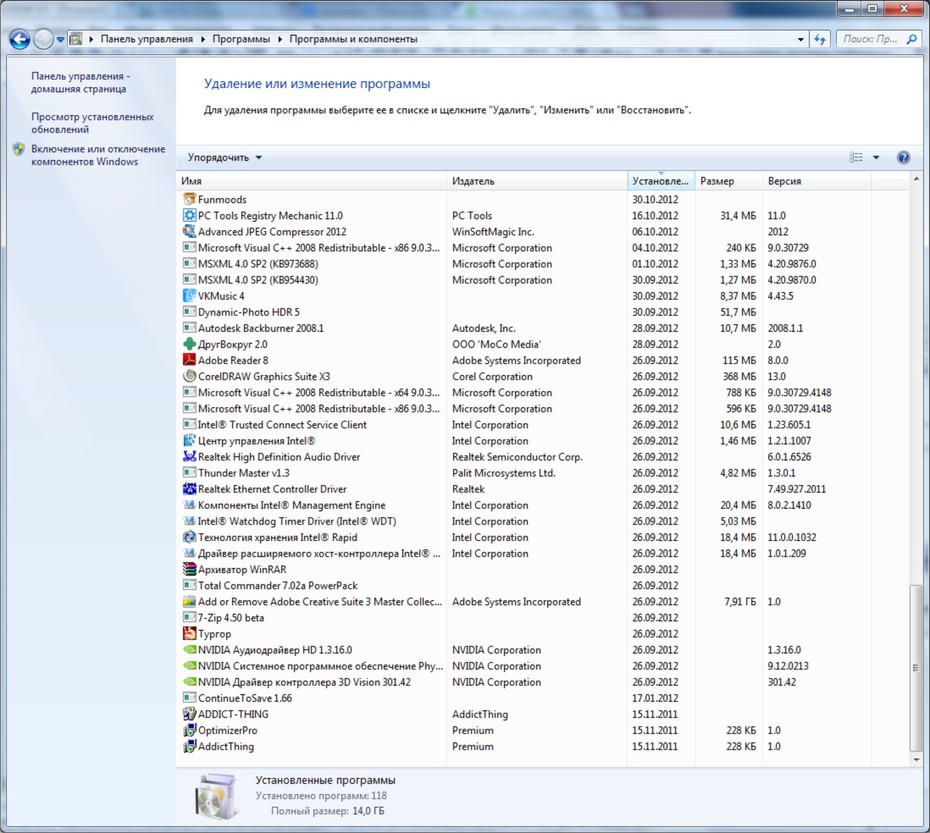The width and height of the screenshot is (930, 833).
Task: Click the NVIDIA Аудиодрайвер HD icon
Action: [189, 650]
